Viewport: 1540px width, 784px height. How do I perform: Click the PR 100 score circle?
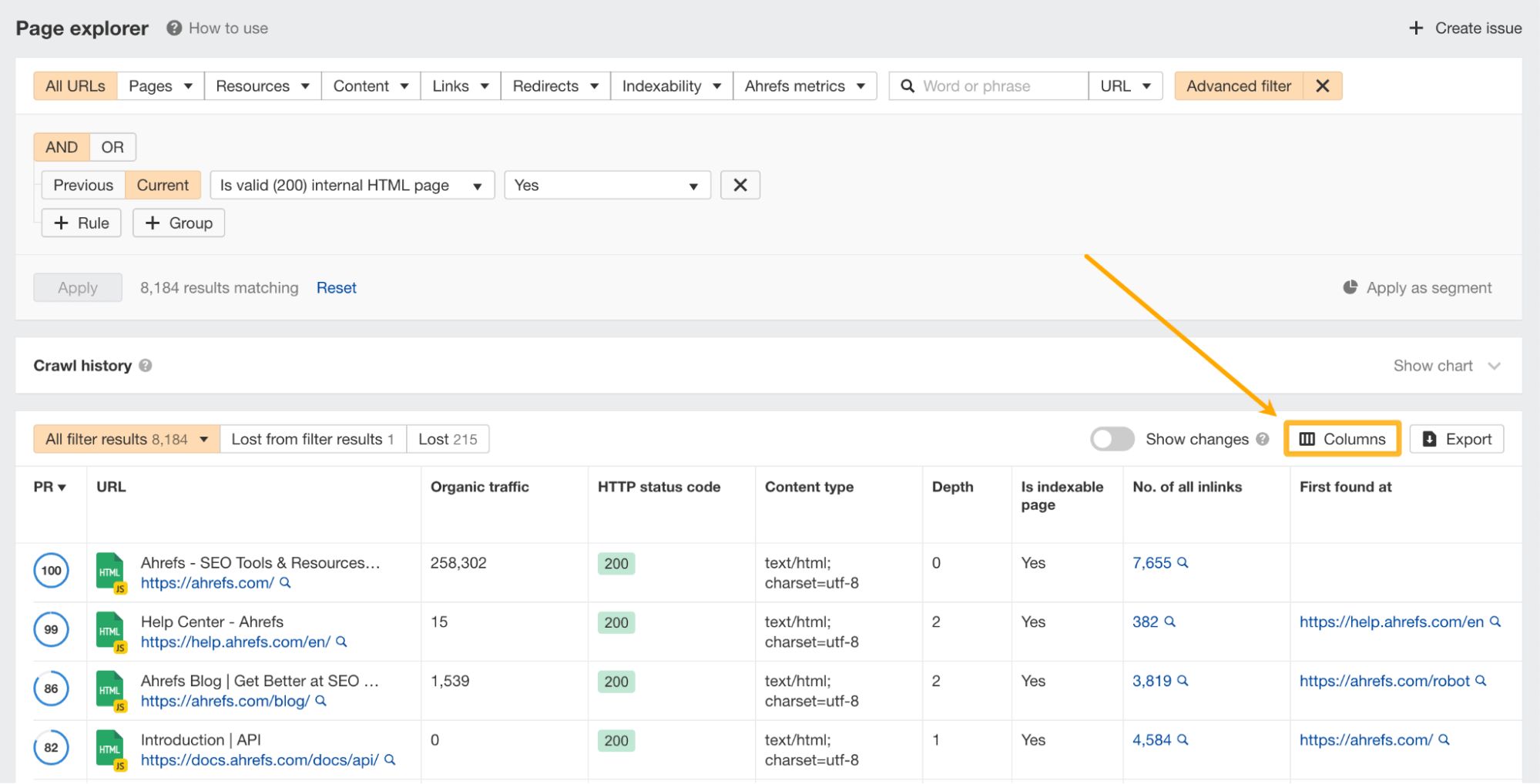(51, 571)
